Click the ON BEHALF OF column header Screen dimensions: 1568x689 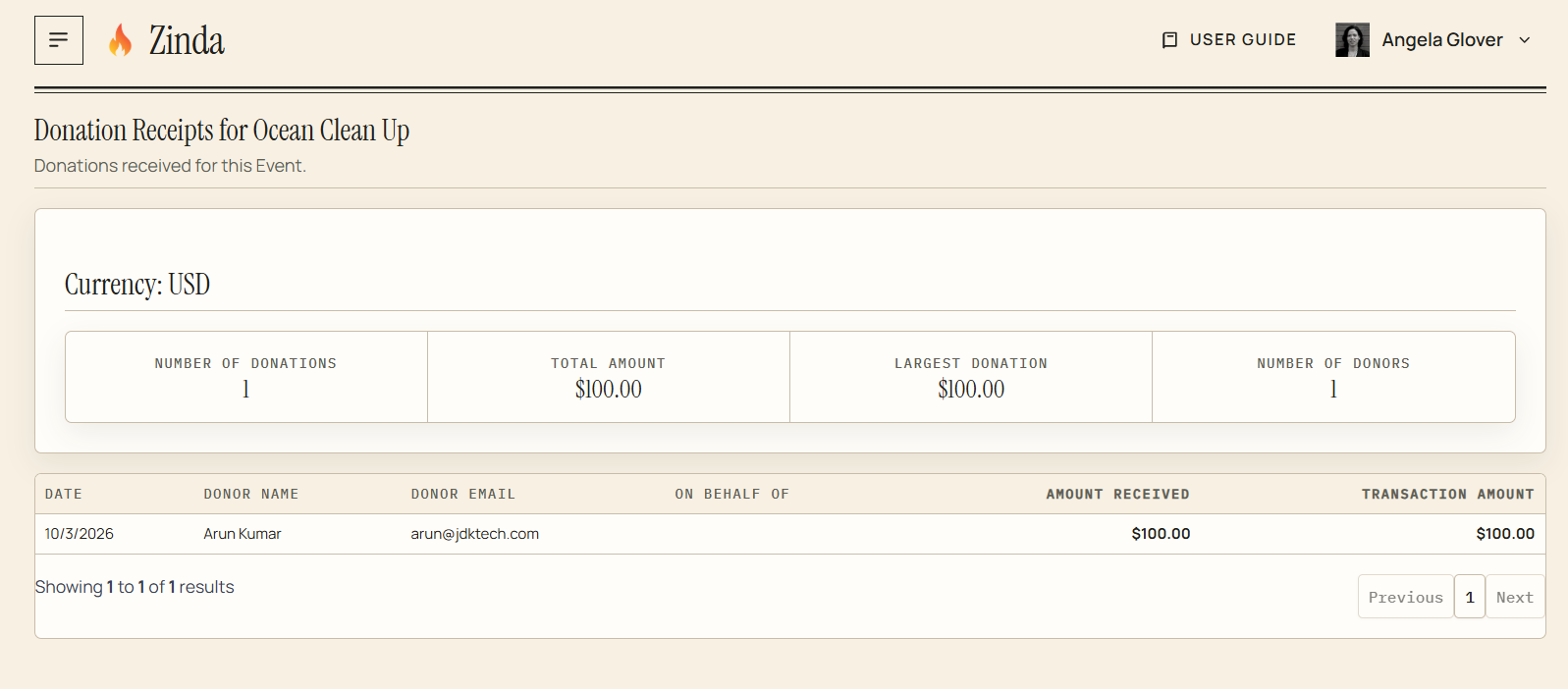click(732, 495)
